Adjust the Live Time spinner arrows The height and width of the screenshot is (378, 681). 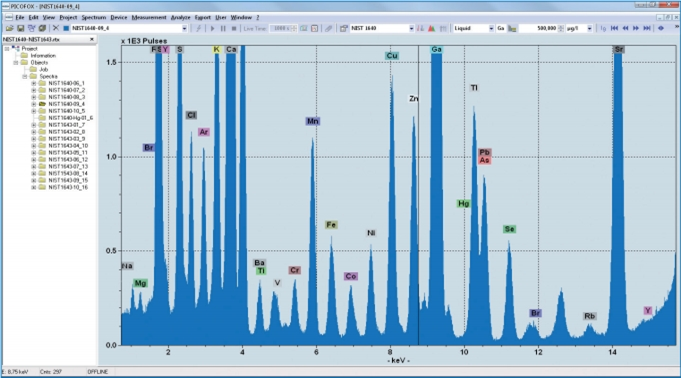tap(294, 28)
